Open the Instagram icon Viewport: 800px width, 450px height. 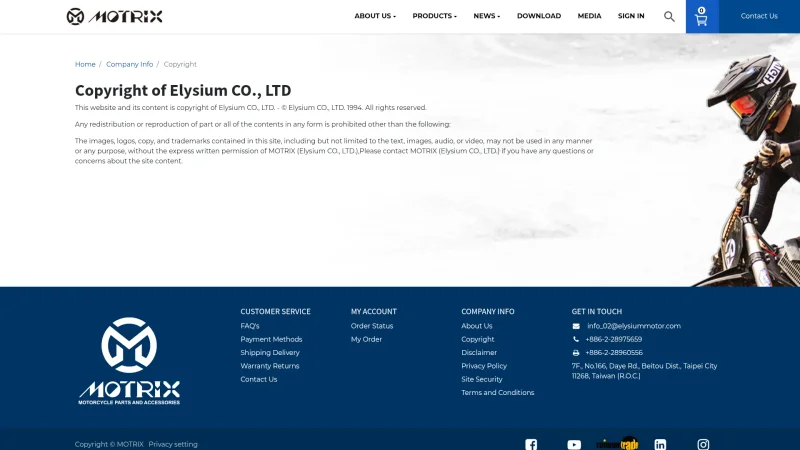(703, 444)
